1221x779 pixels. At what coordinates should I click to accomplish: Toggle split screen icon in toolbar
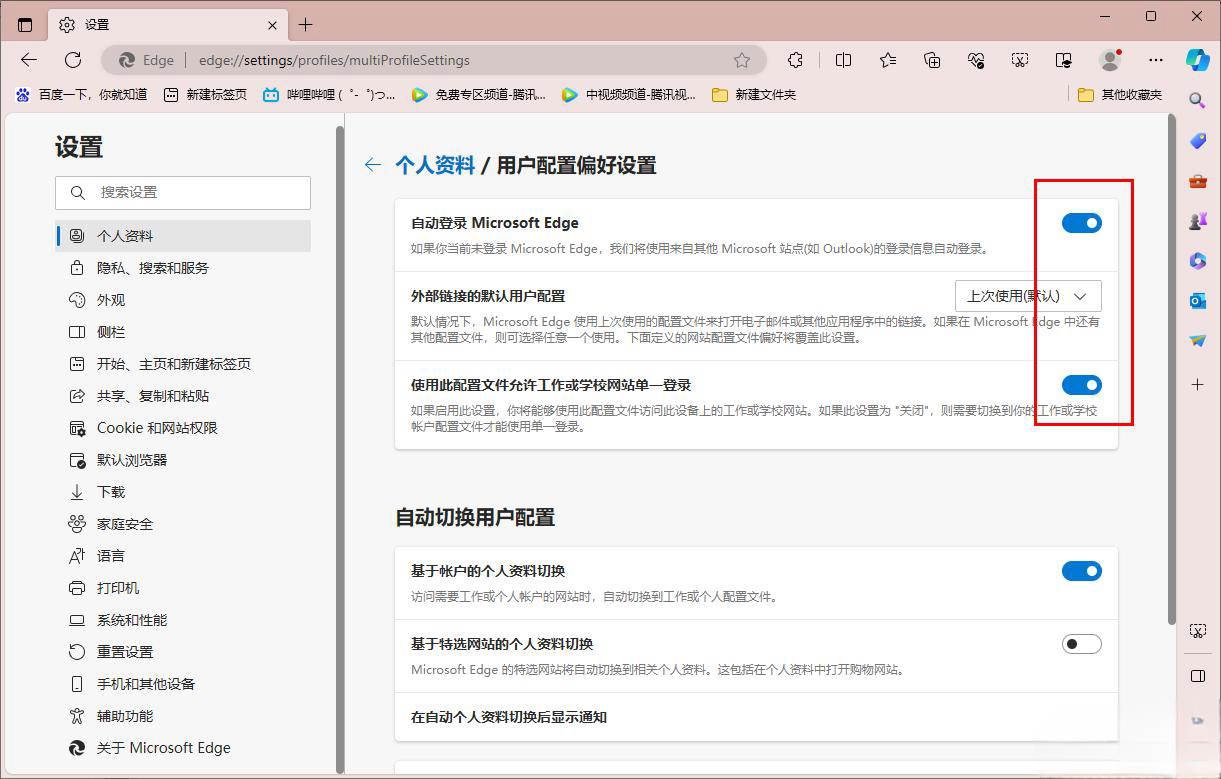[x=843, y=60]
